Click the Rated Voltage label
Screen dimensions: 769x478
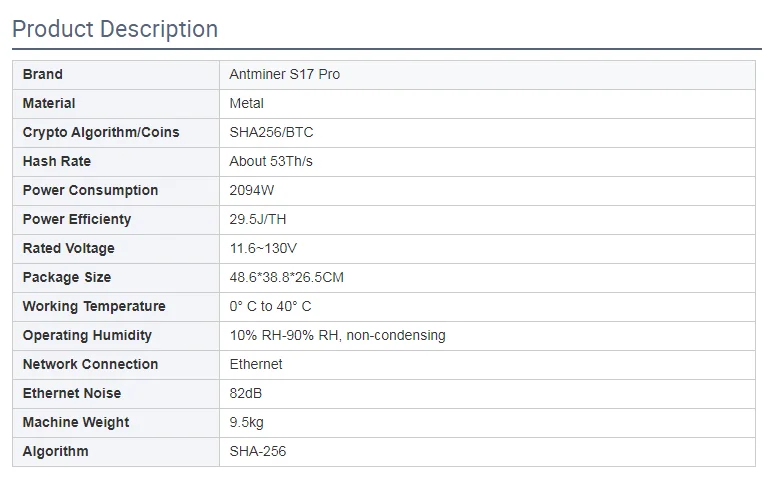point(69,248)
